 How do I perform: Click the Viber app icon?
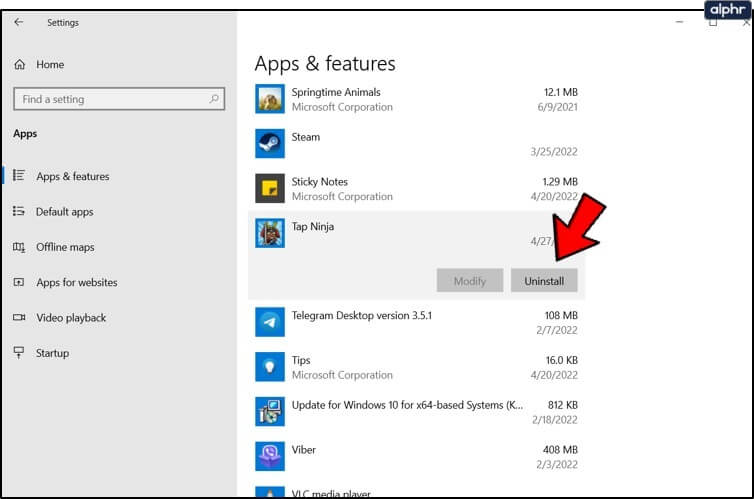pos(270,456)
